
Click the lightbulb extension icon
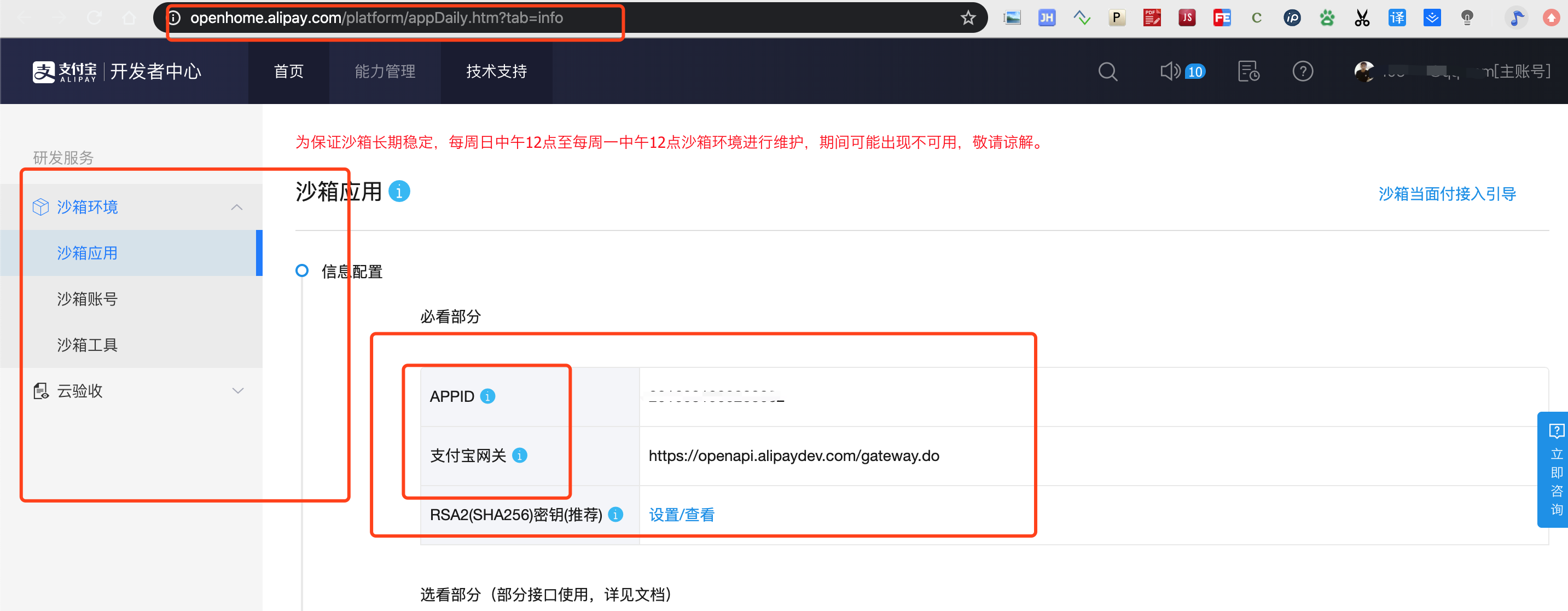coord(1467,18)
